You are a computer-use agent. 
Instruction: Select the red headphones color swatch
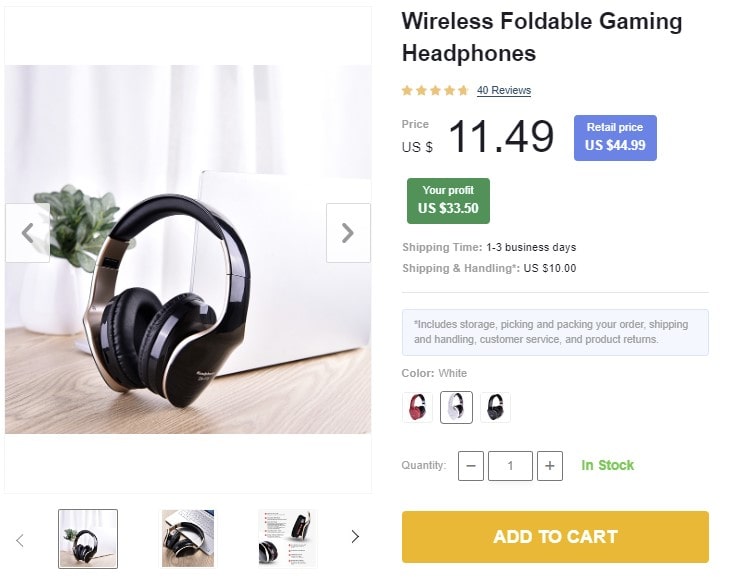(x=417, y=407)
